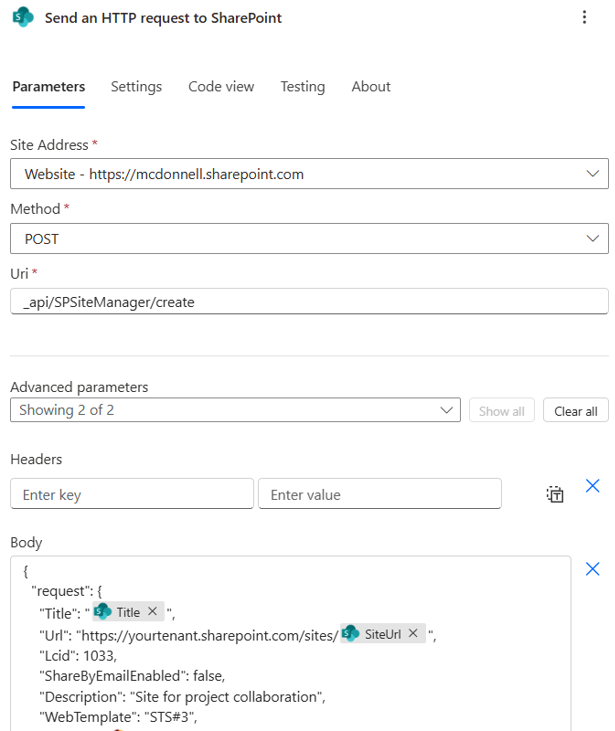Viewport: 615px width, 731px height.
Task: Open the About tab
Action: pyautogui.click(x=371, y=87)
